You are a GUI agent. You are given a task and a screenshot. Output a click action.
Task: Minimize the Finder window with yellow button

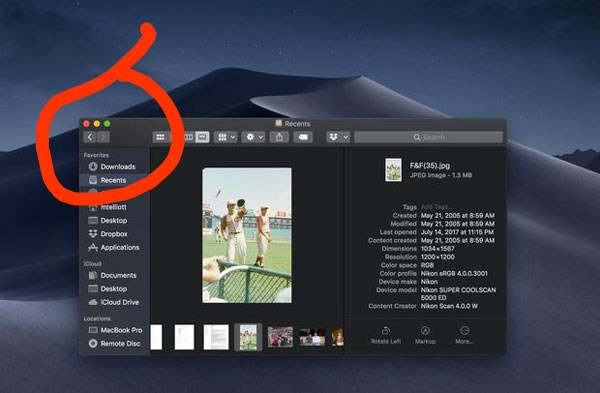click(97, 124)
